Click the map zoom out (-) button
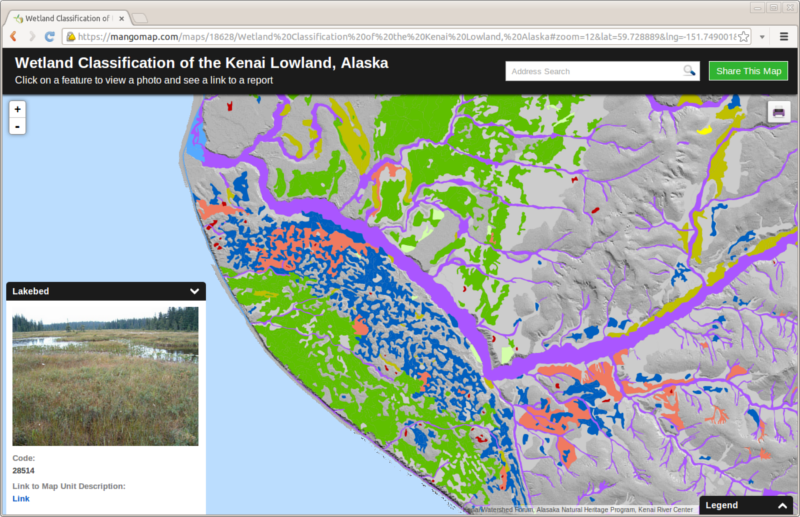 pyautogui.click(x=17, y=126)
